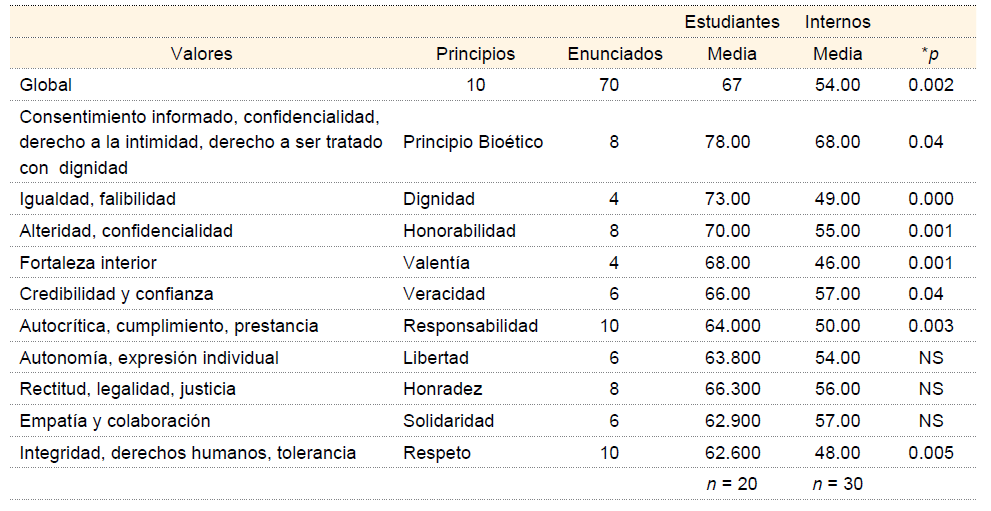Select the 'n = 30' sample size

[x=837, y=484]
